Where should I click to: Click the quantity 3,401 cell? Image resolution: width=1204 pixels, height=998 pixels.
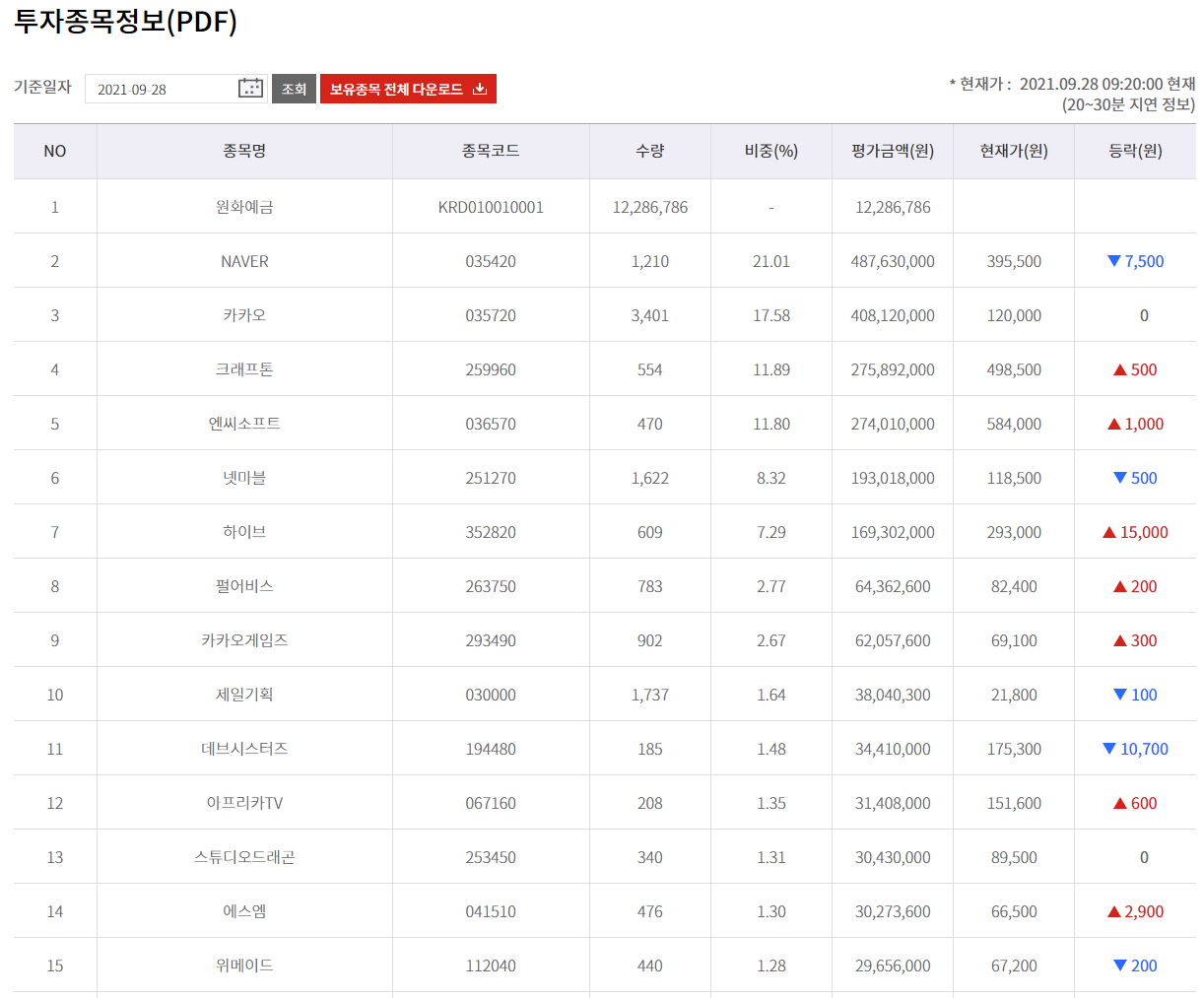pos(650,315)
